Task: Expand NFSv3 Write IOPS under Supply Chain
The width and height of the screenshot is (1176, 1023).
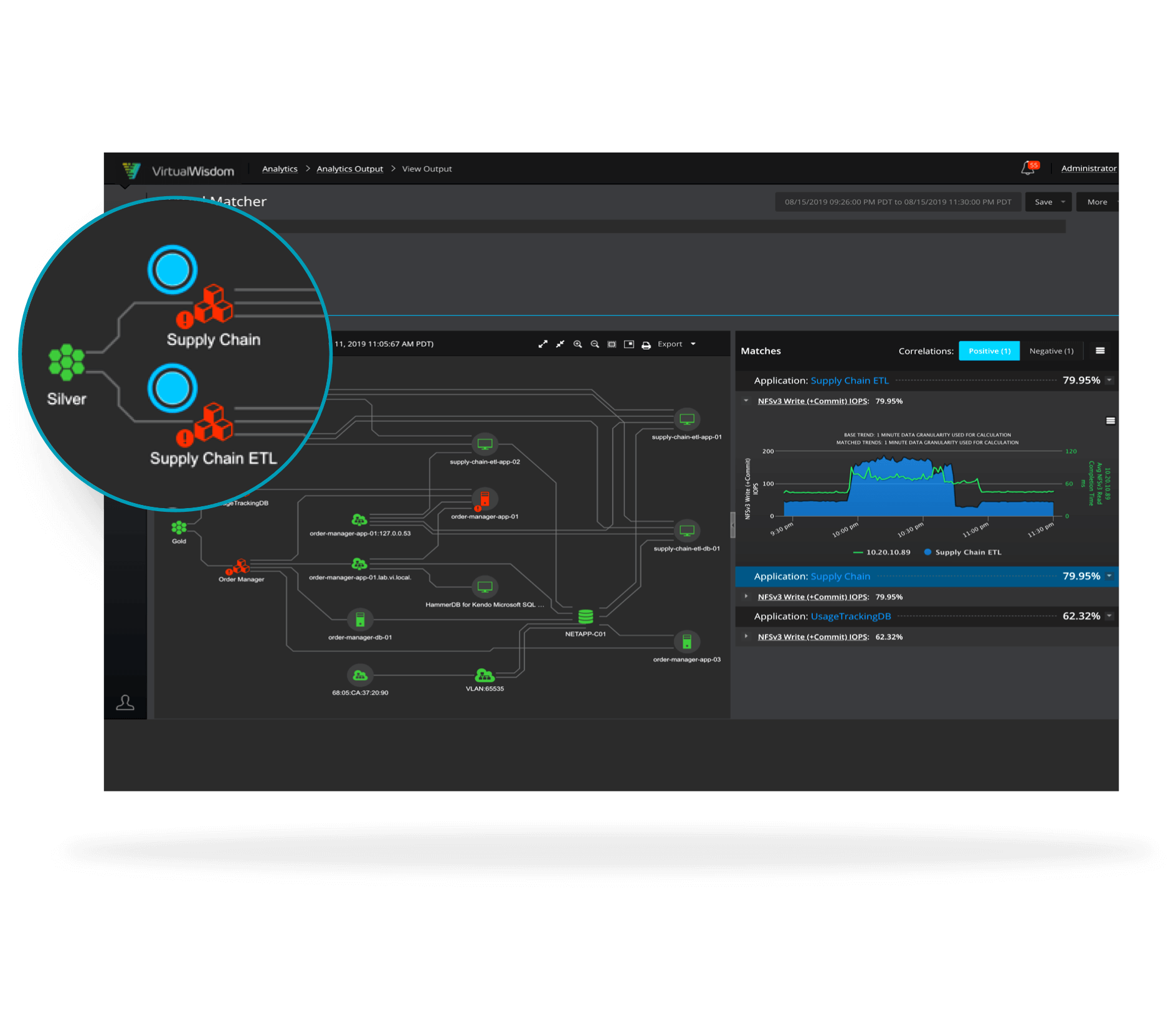Action: (x=746, y=596)
